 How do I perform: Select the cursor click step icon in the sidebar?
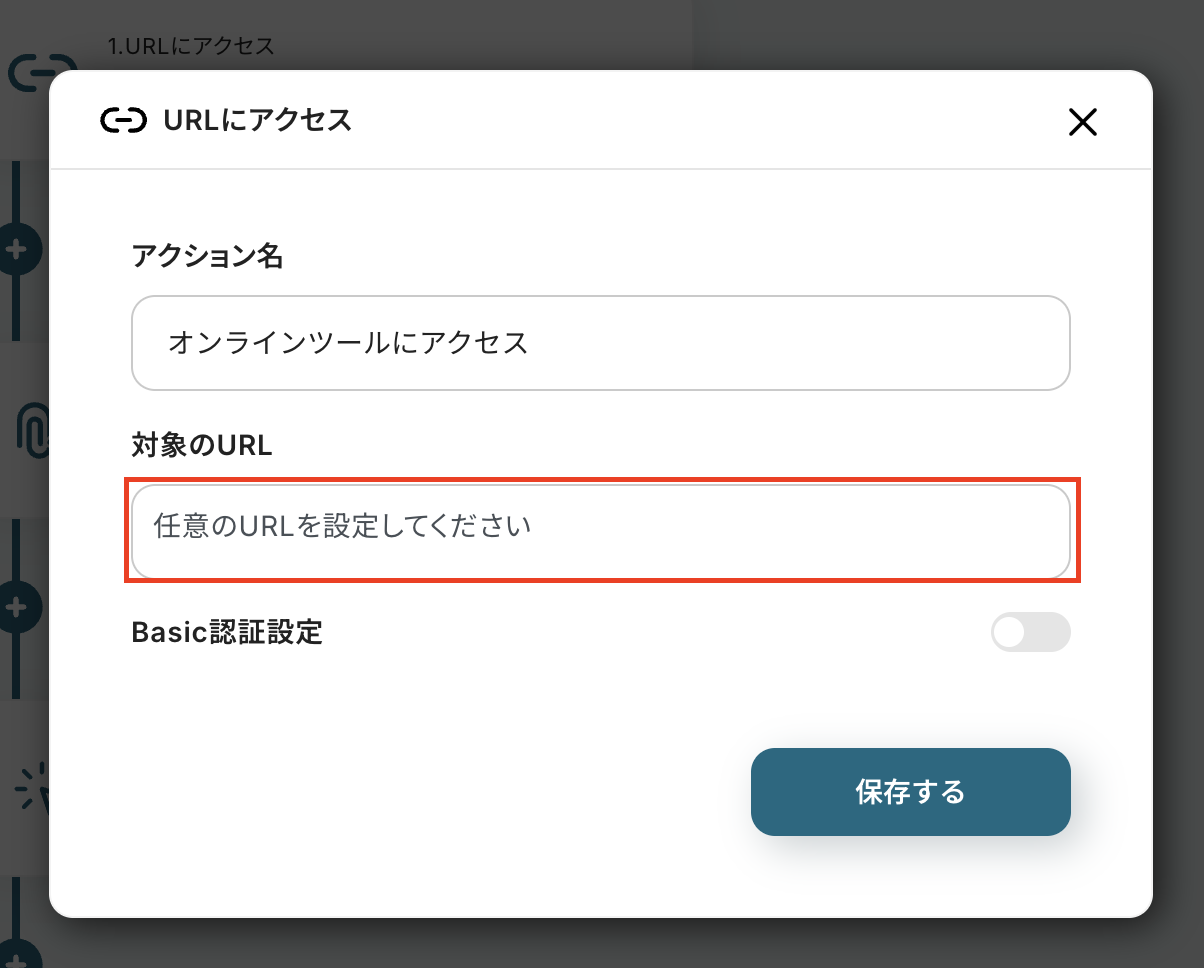coord(30,790)
